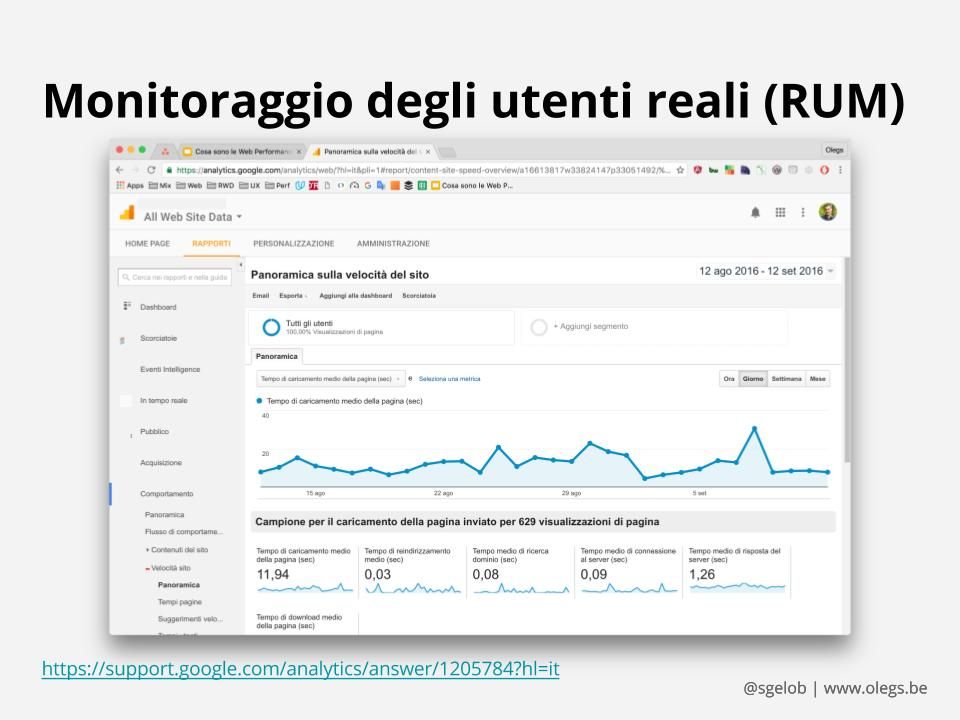Select the RAPPORTI tab
960x720 pixels.
click(x=211, y=244)
